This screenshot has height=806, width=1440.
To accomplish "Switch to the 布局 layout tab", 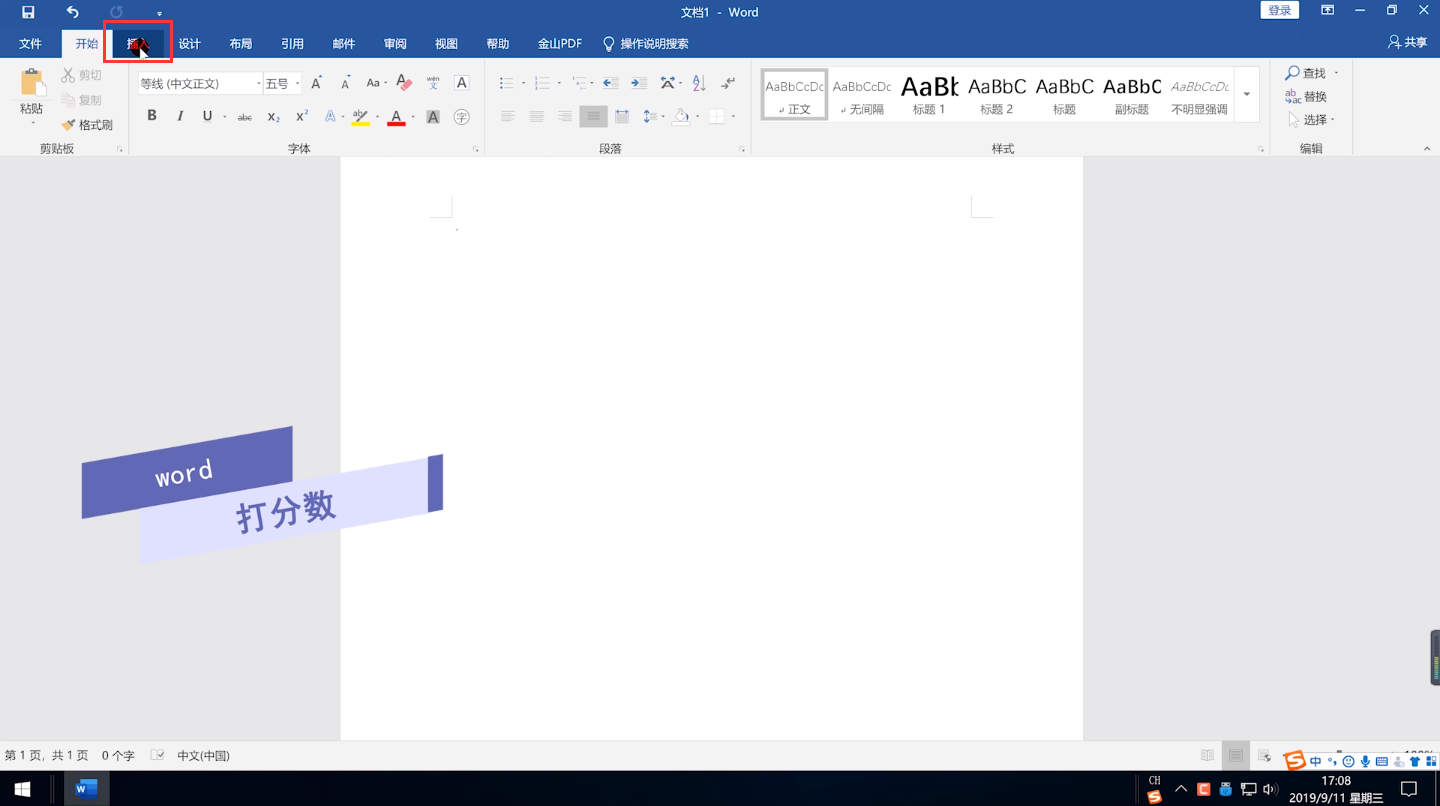I will pyautogui.click(x=241, y=44).
